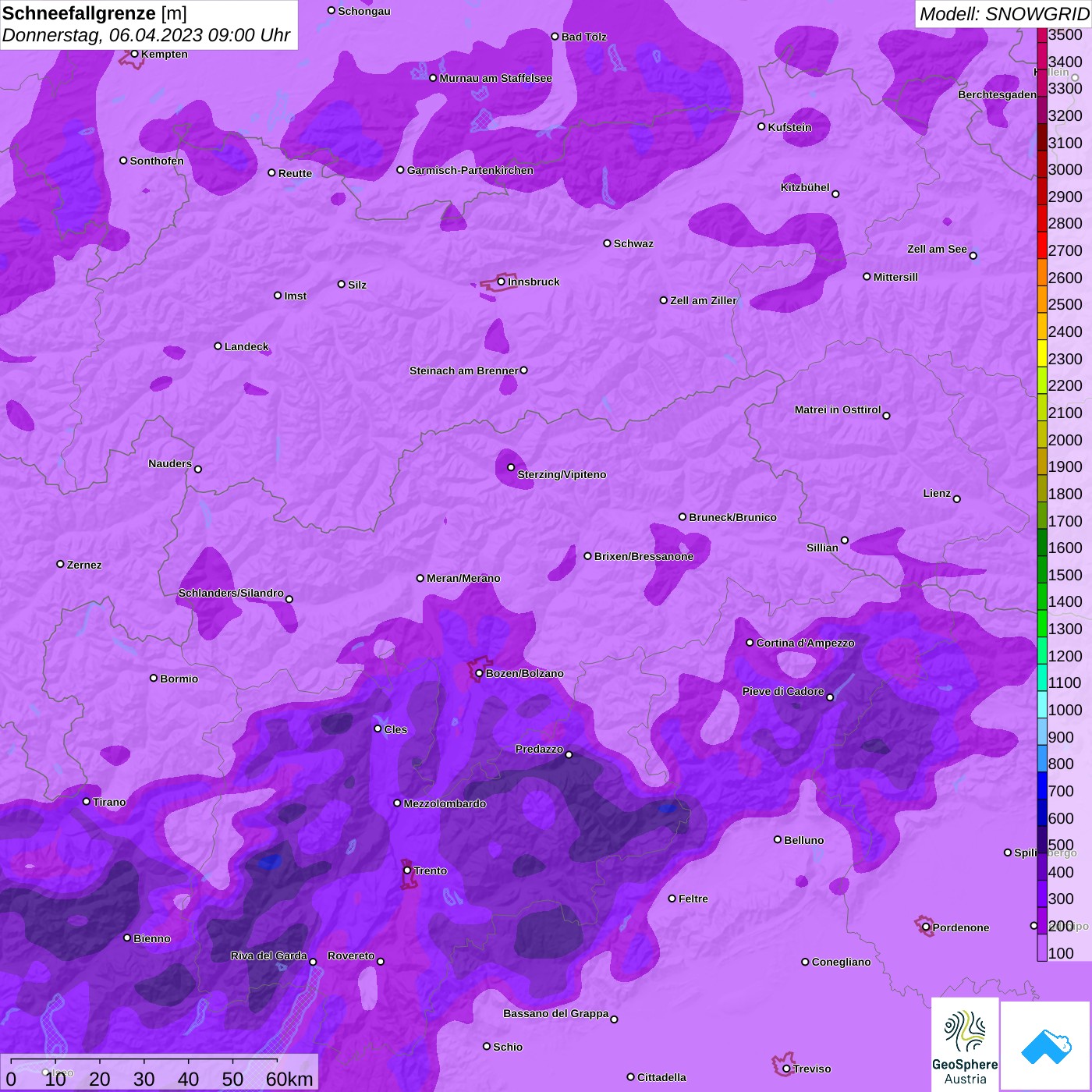Click the Tirano location dot
The width and height of the screenshot is (1092, 1092).
tap(87, 801)
